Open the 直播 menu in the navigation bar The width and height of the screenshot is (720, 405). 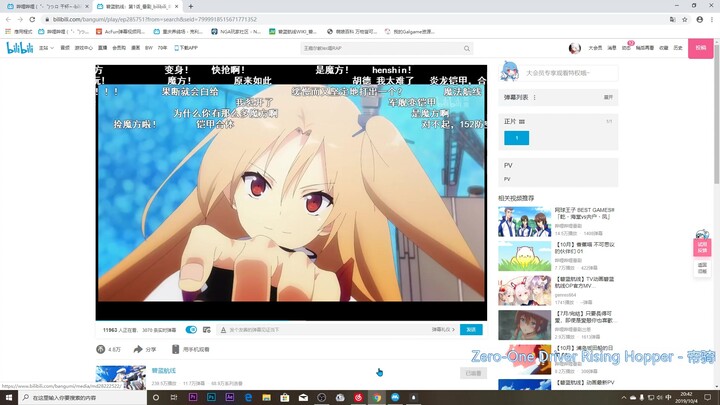pyautogui.click(x=103, y=48)
